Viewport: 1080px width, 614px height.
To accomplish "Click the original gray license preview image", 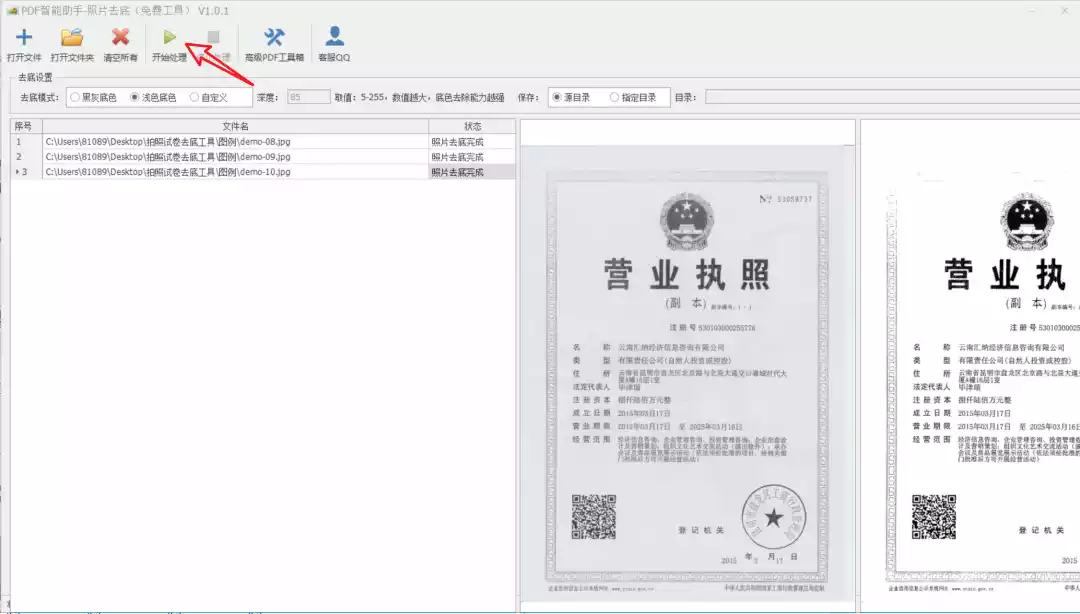I will pyautogui.click(x=687, y=373).
